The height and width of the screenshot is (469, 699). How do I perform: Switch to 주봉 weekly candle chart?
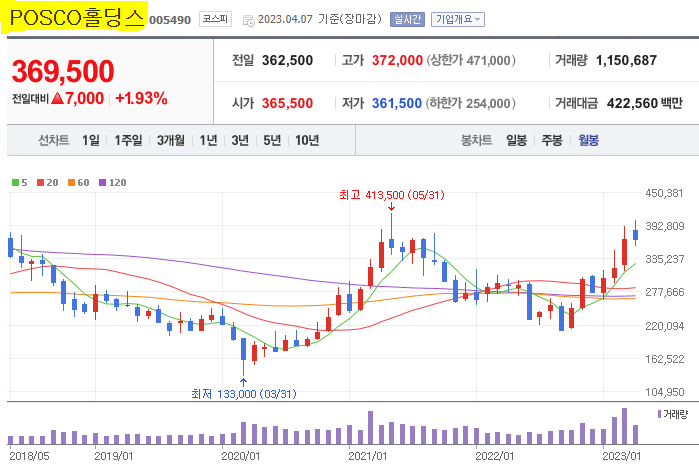(552, 140)
